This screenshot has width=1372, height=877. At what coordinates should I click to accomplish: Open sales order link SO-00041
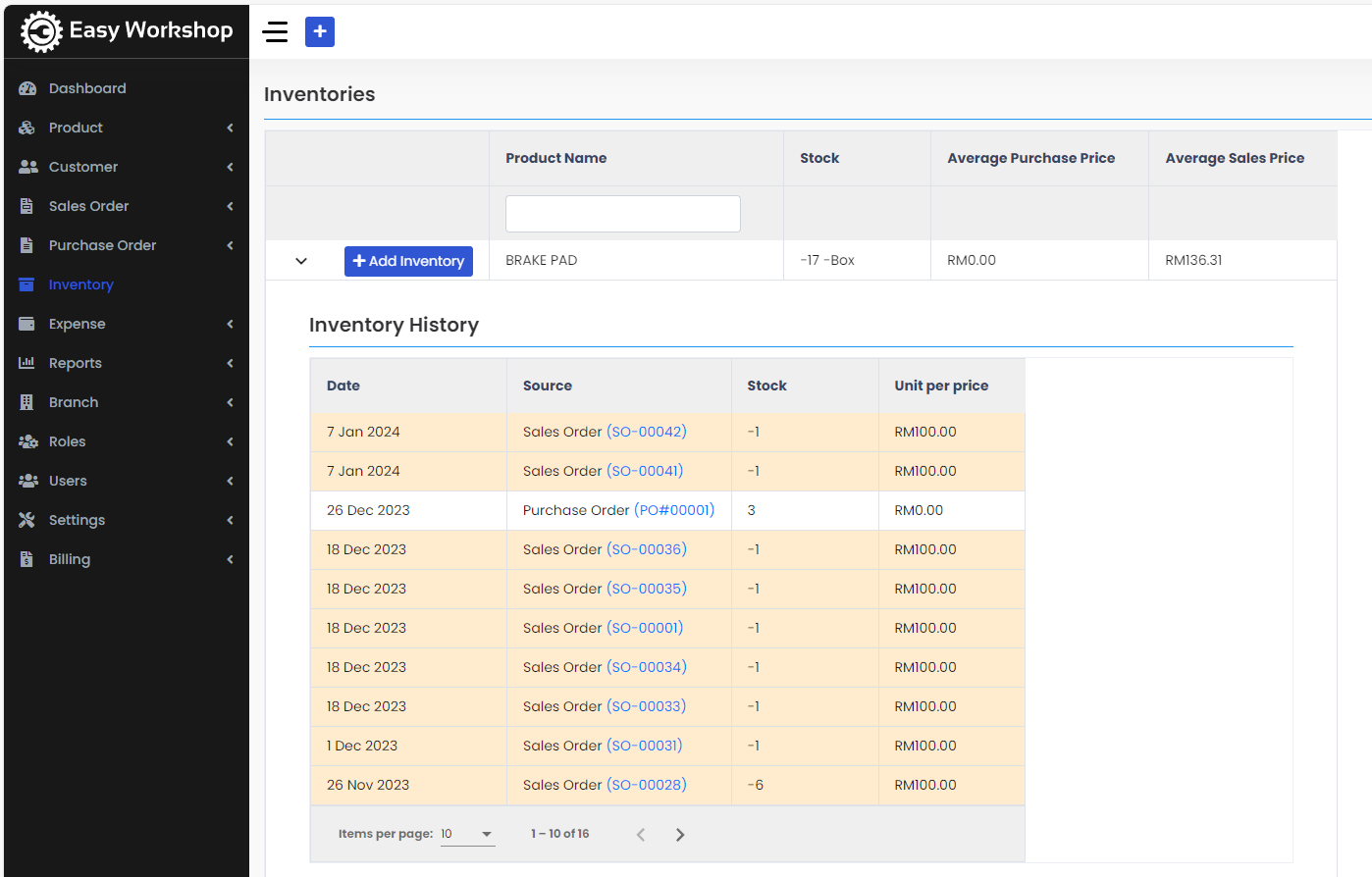point(645,471)
